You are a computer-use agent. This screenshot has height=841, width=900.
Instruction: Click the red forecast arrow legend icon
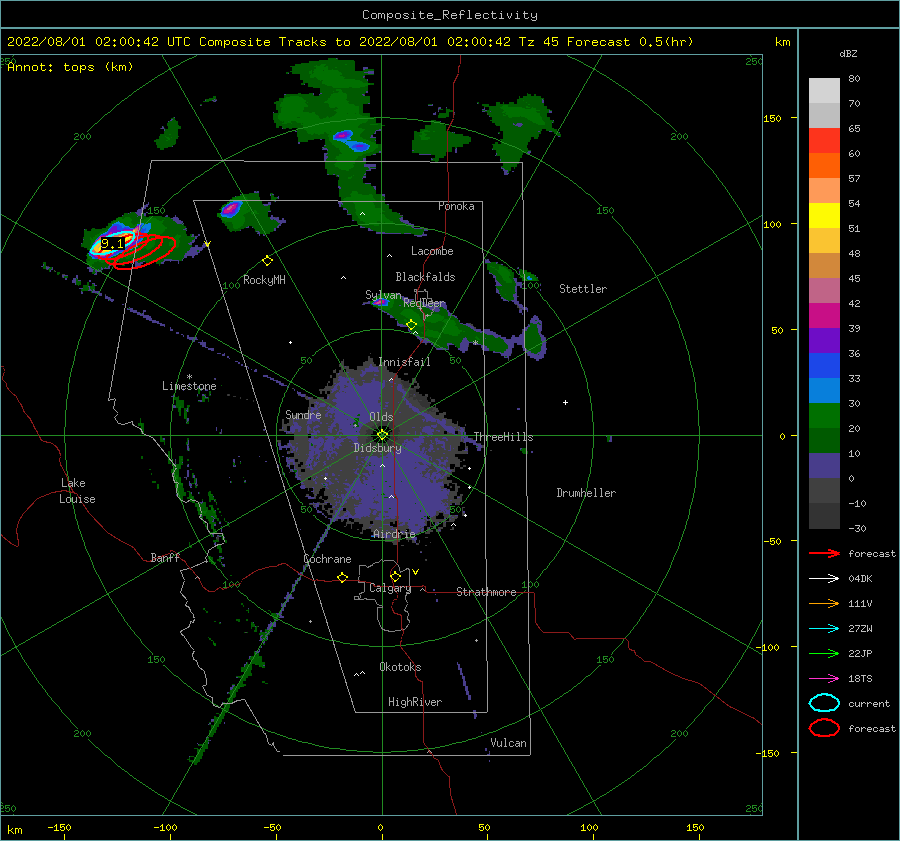pos(824,553)
